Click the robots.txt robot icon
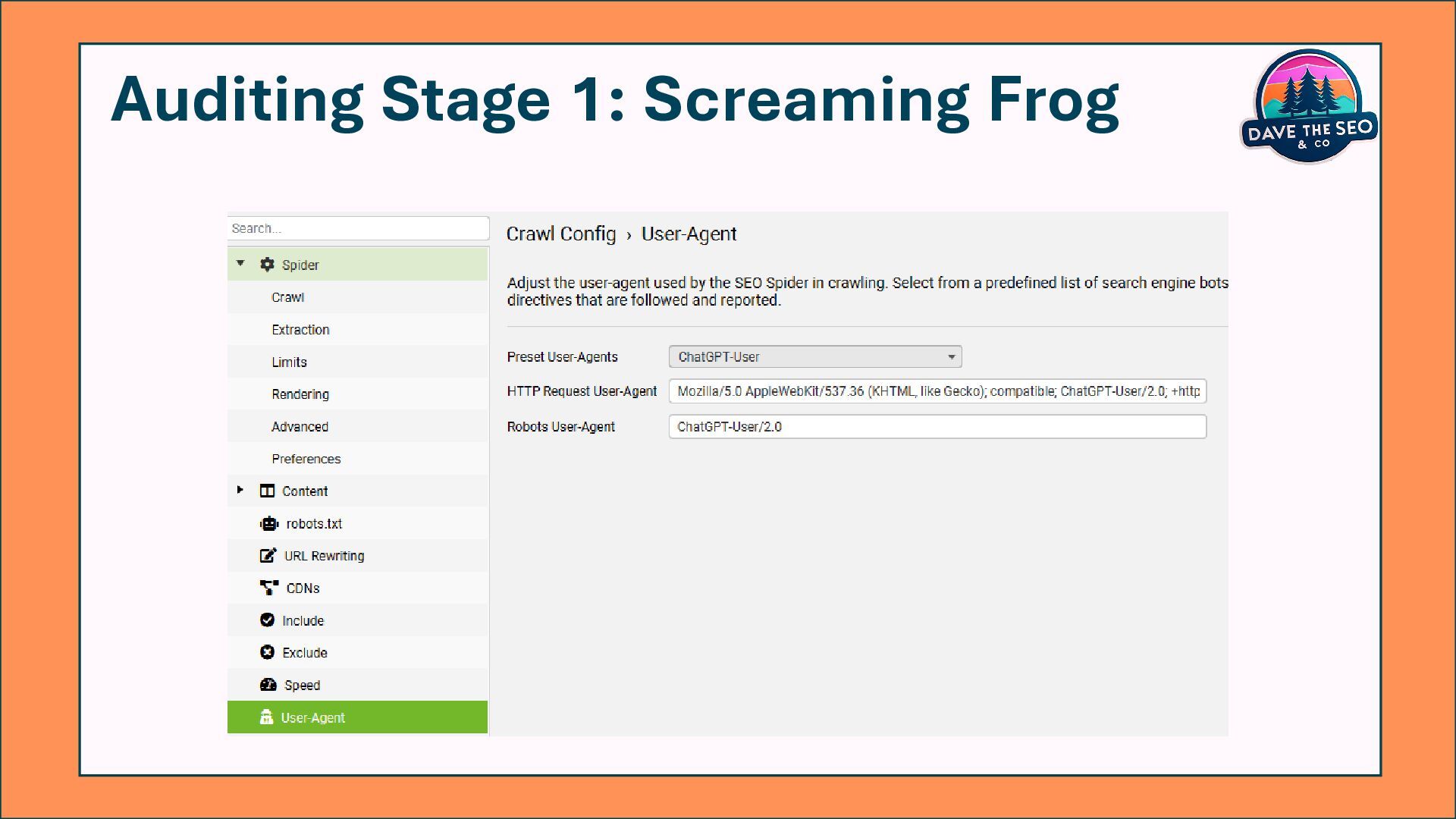Image resolution: width=1456 pixels, height=819 pixels. (269, 523)
